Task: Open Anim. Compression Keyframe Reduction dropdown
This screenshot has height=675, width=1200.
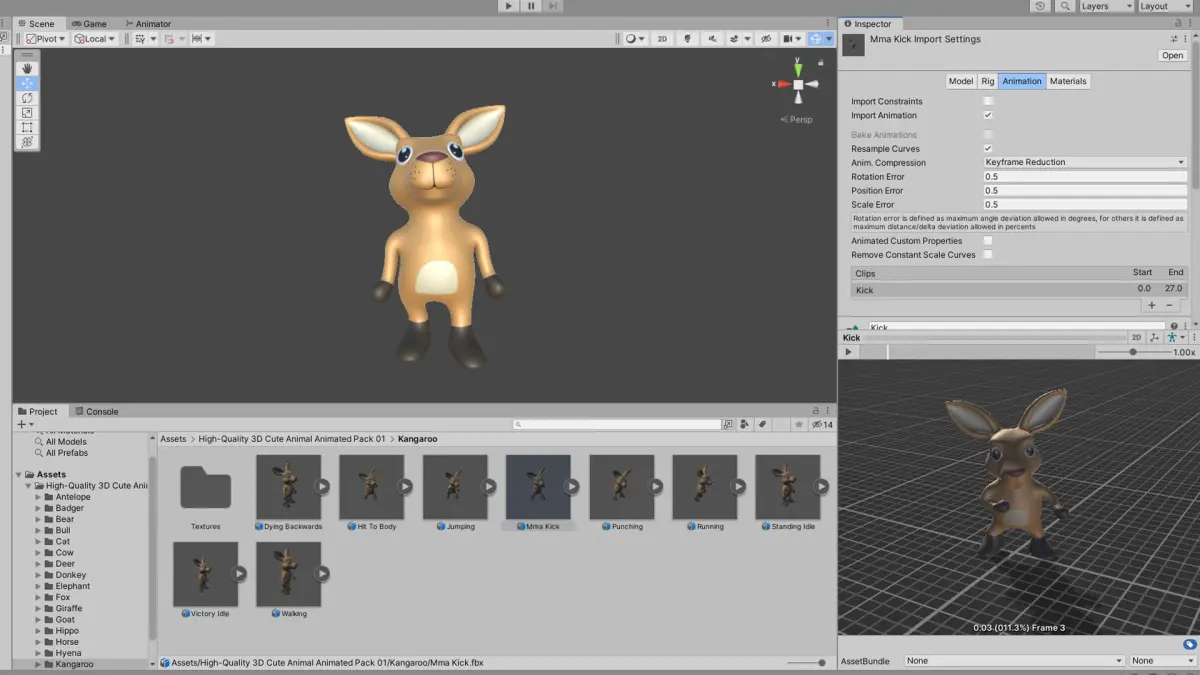Action: click(1085, 162)
